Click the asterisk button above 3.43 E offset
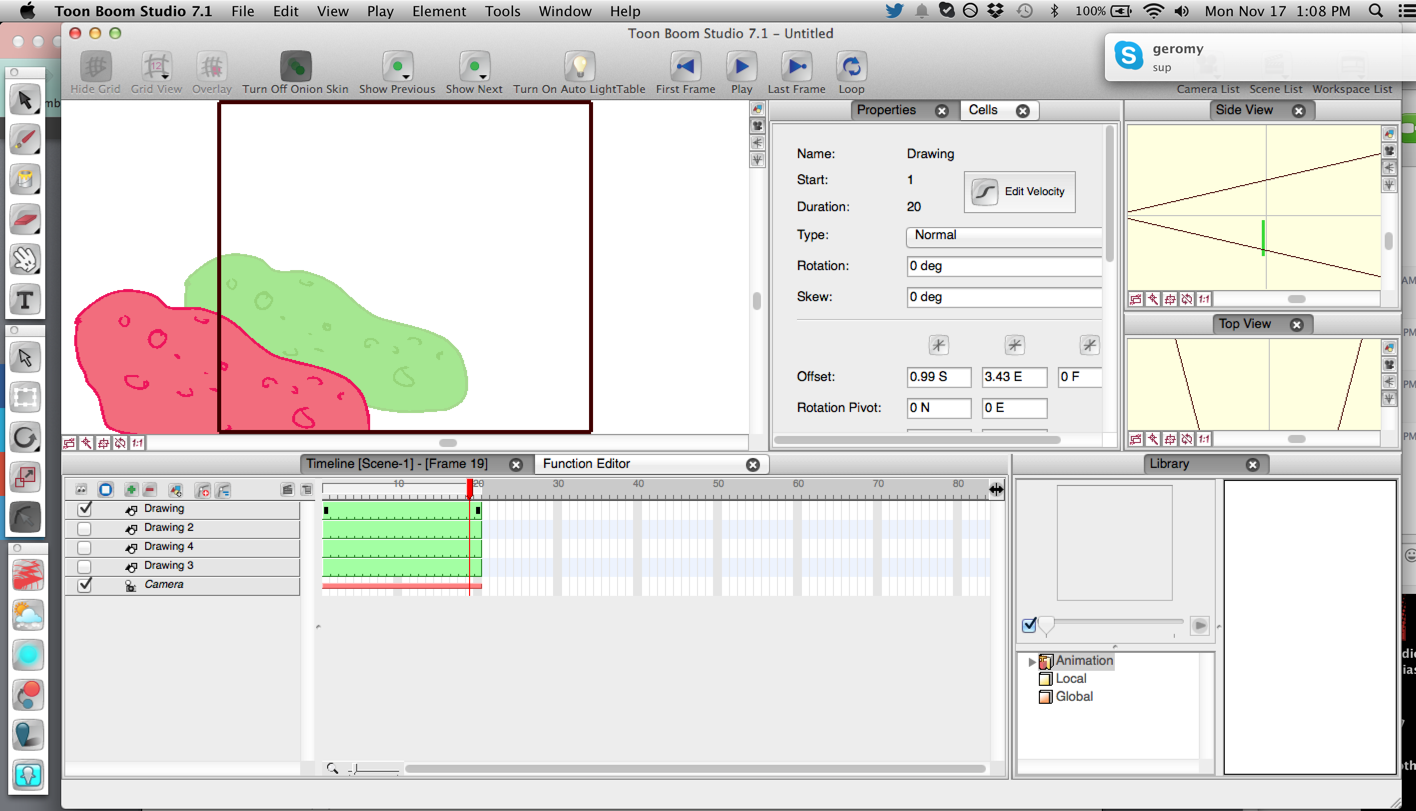The image size is (1416, 811). 1014,345
